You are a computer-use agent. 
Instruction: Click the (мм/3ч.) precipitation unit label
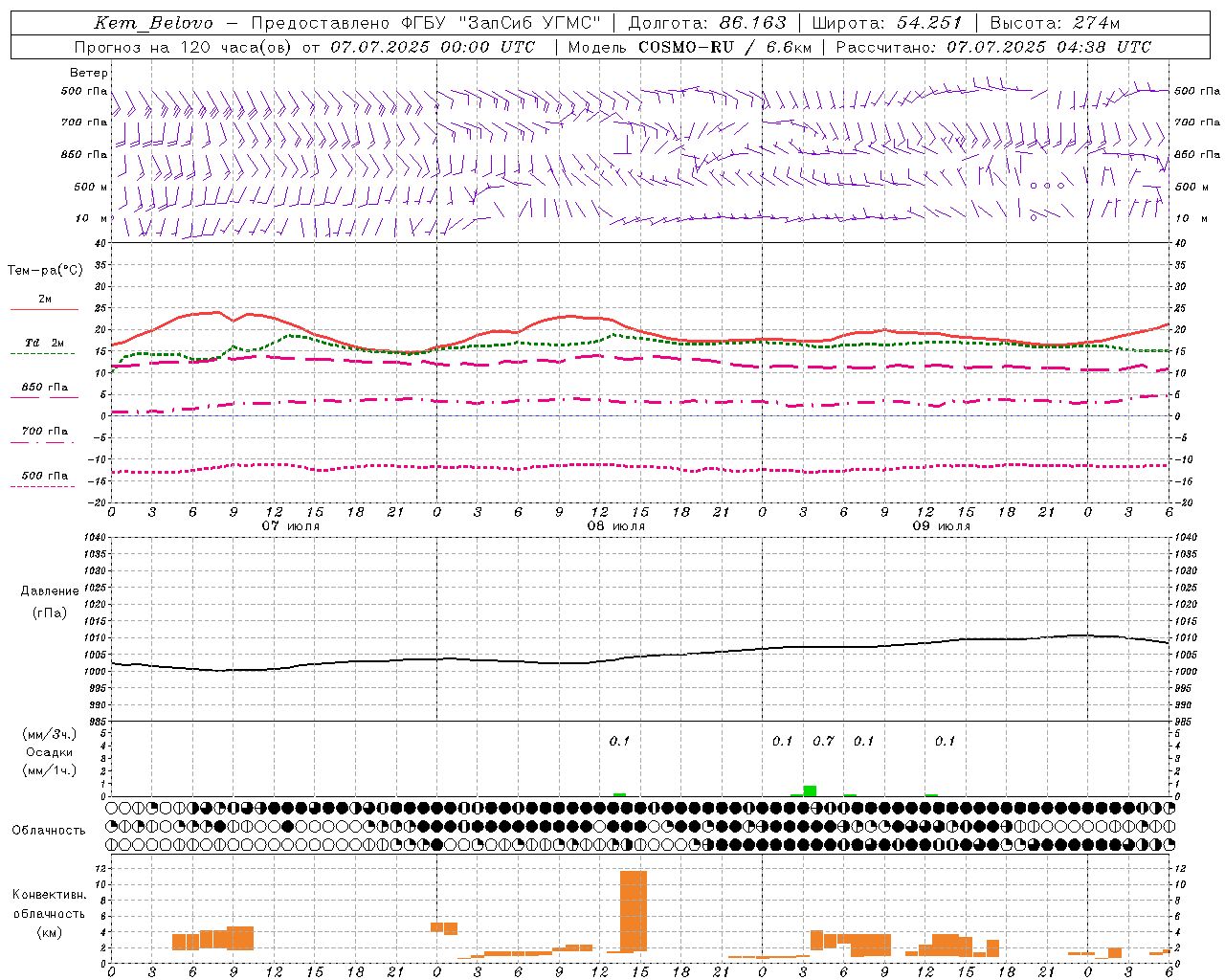pyautogui.click(x=50, y=734)
